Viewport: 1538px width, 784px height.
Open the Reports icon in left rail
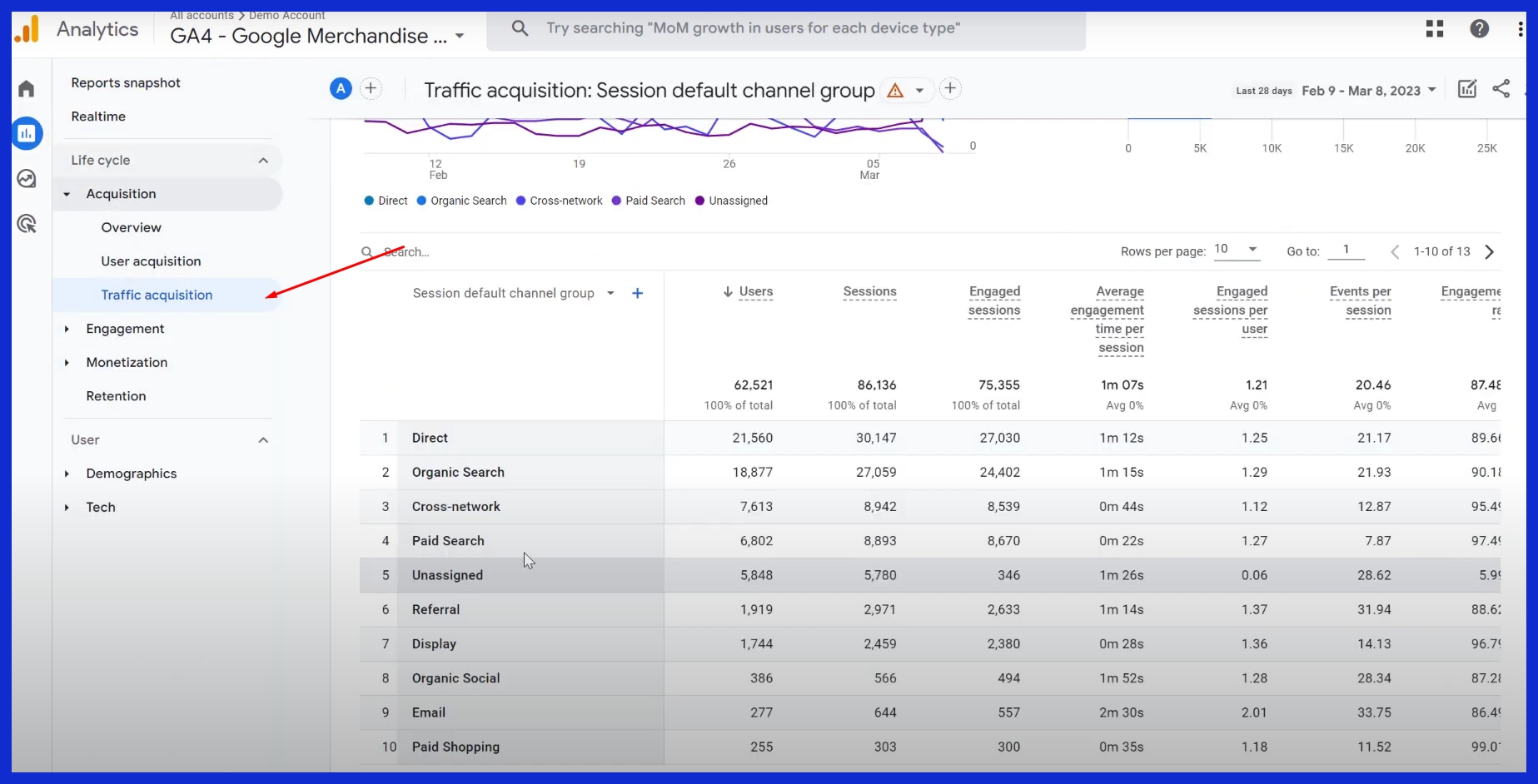coord(27,133)
